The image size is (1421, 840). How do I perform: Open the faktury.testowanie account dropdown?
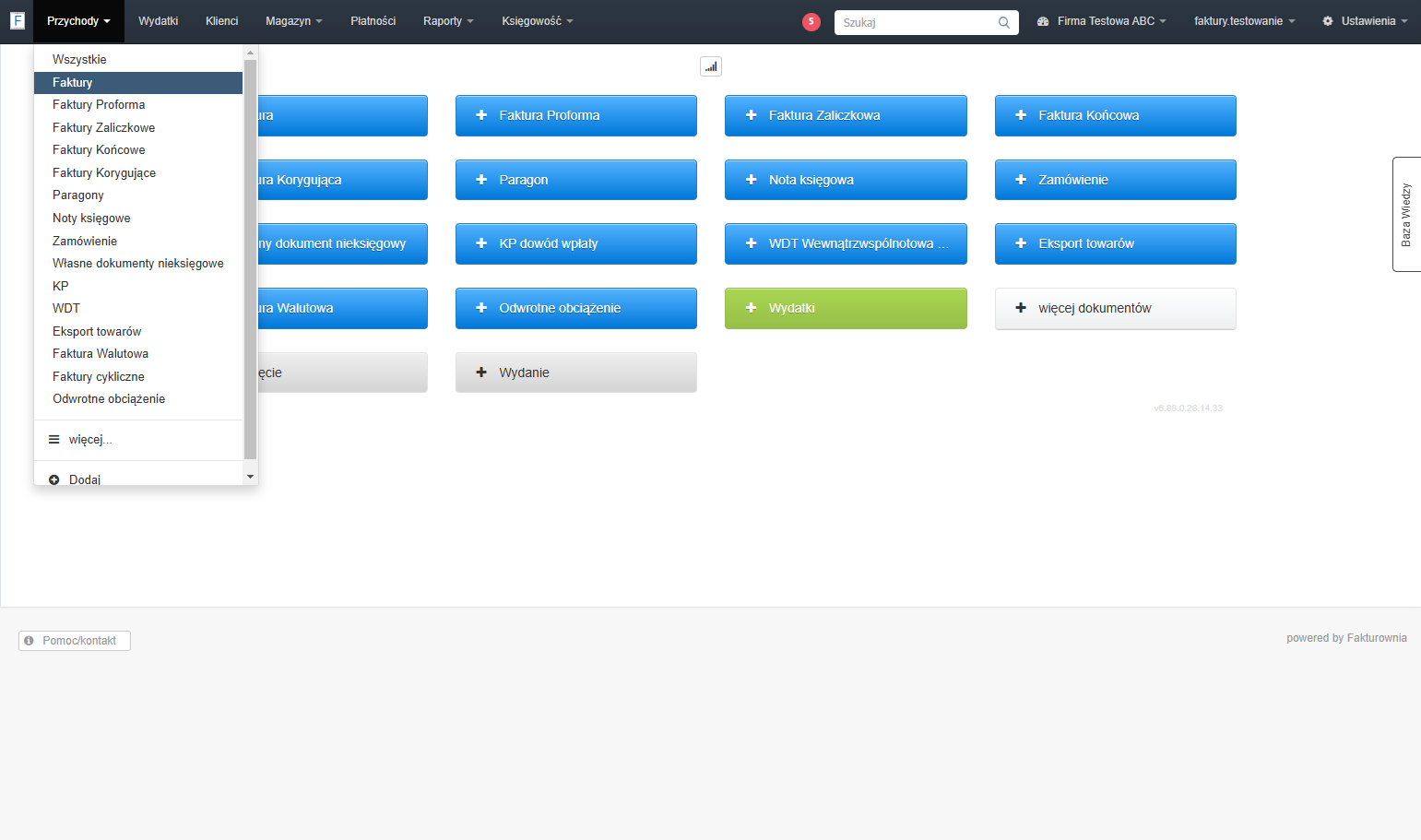(1245, 21)
